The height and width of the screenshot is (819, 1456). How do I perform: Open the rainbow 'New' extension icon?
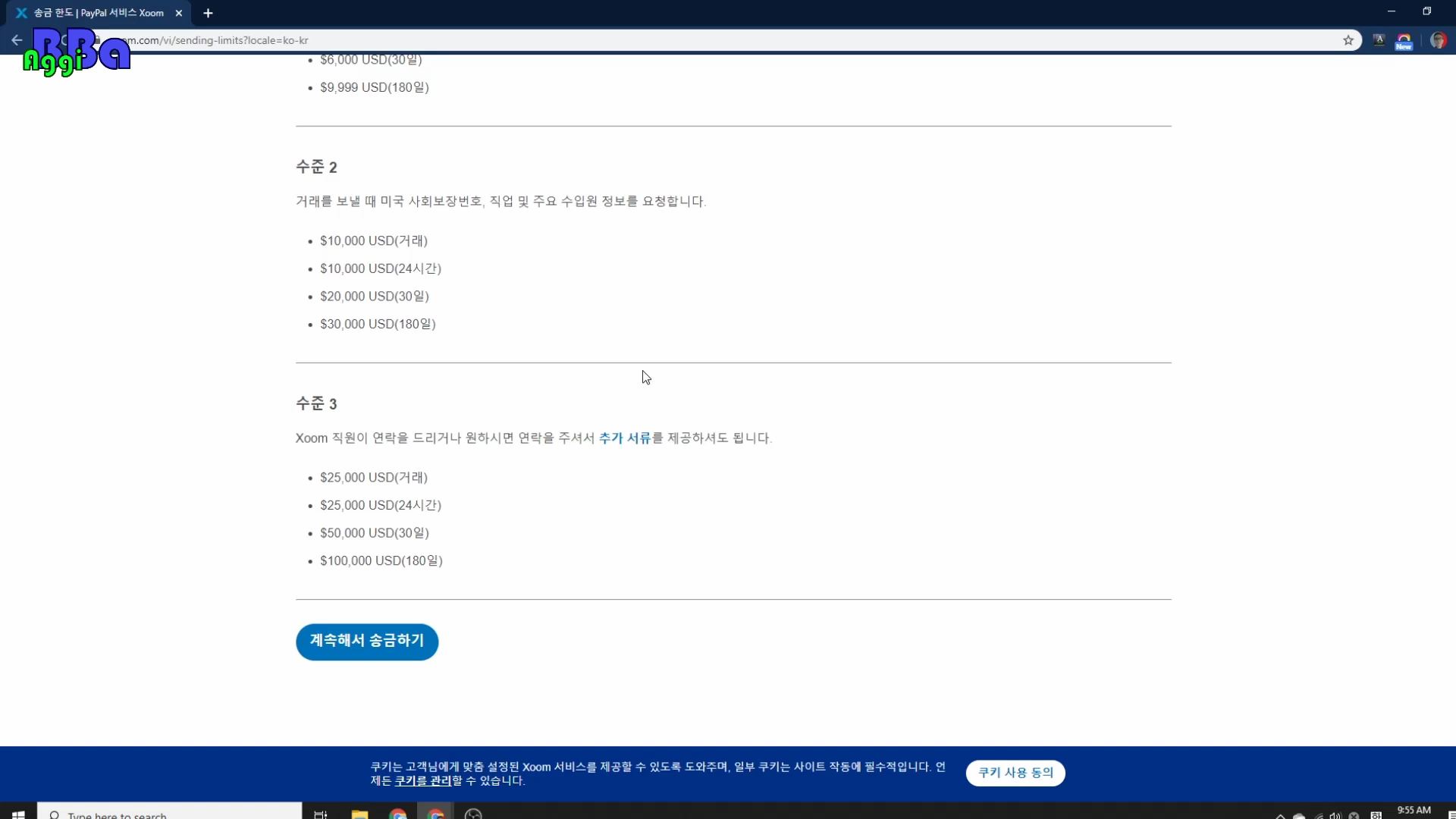click(x=1404, y=41)
